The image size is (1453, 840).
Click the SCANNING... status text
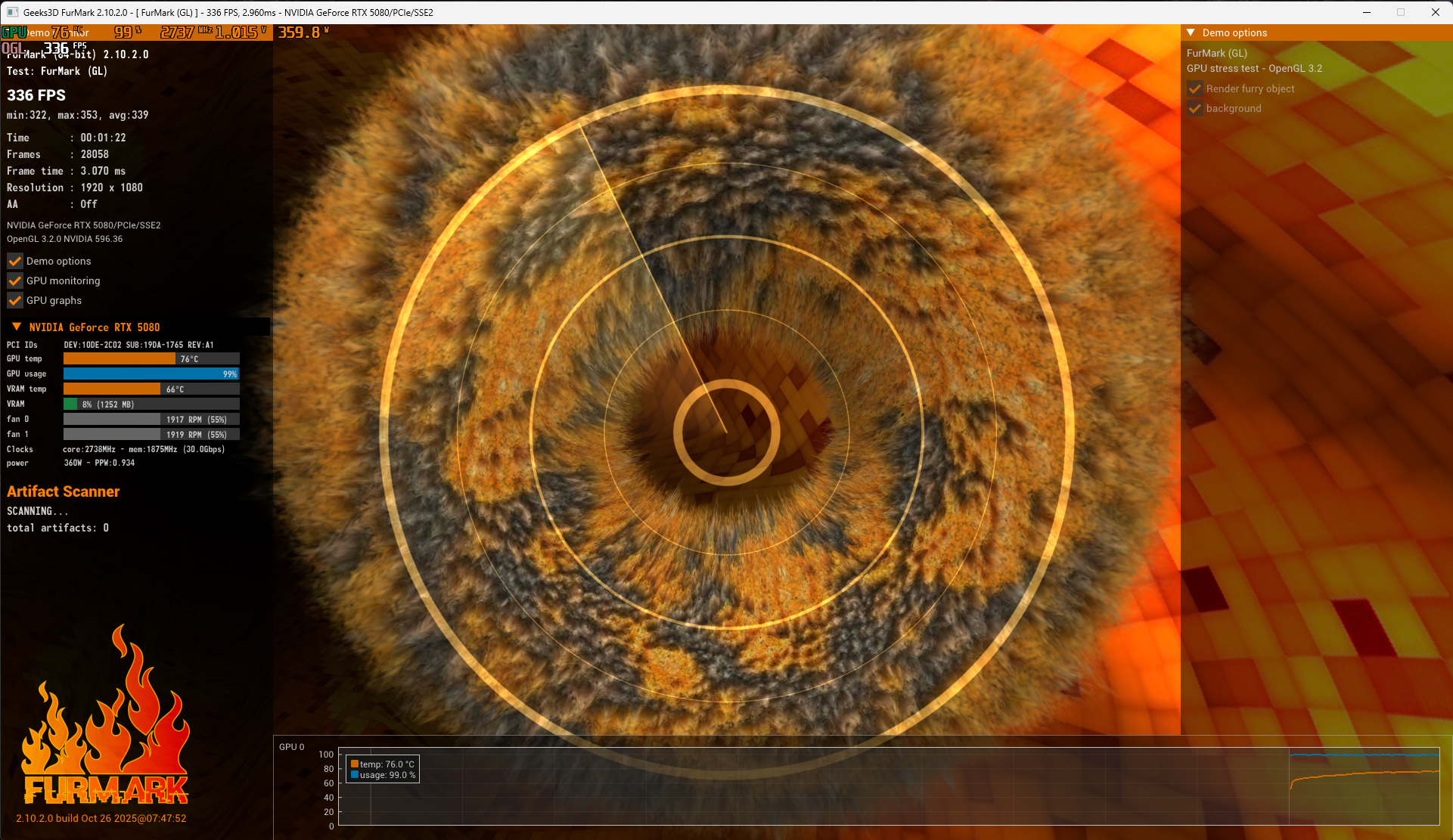(x=37, y=511)
